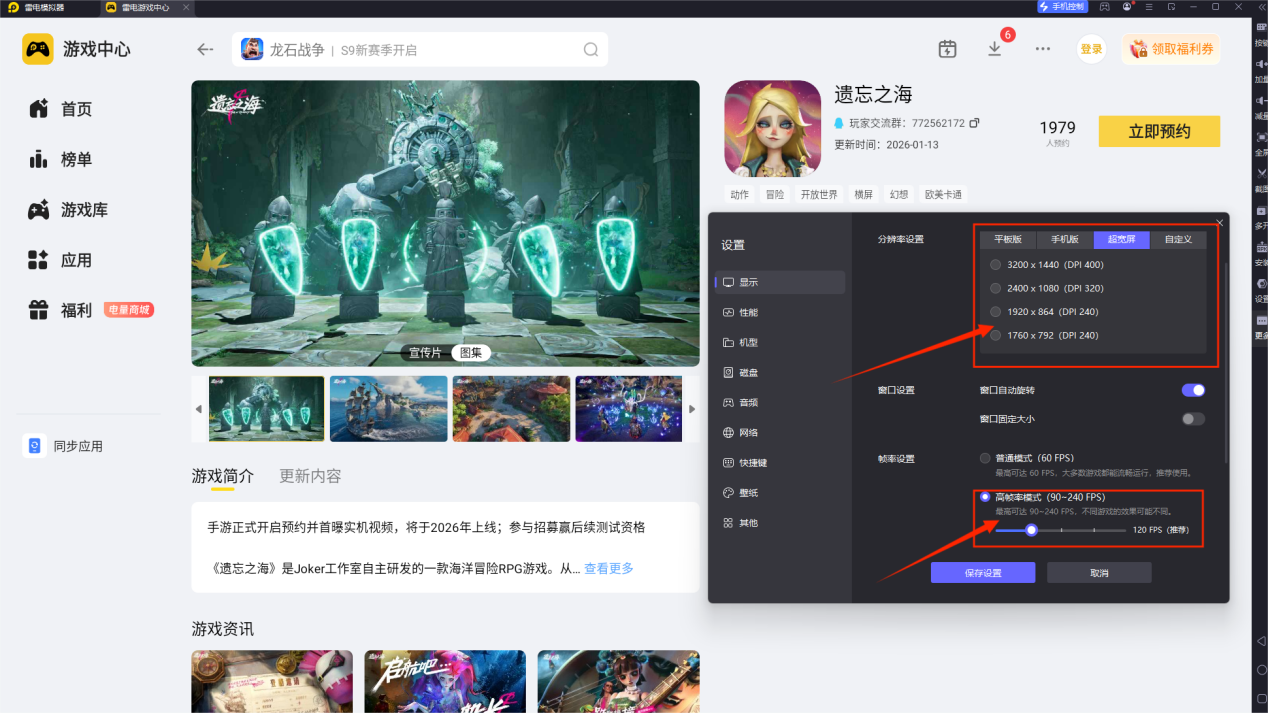
Task: Toggle the 窗口自动旋转 switch
Action: 1193,390
